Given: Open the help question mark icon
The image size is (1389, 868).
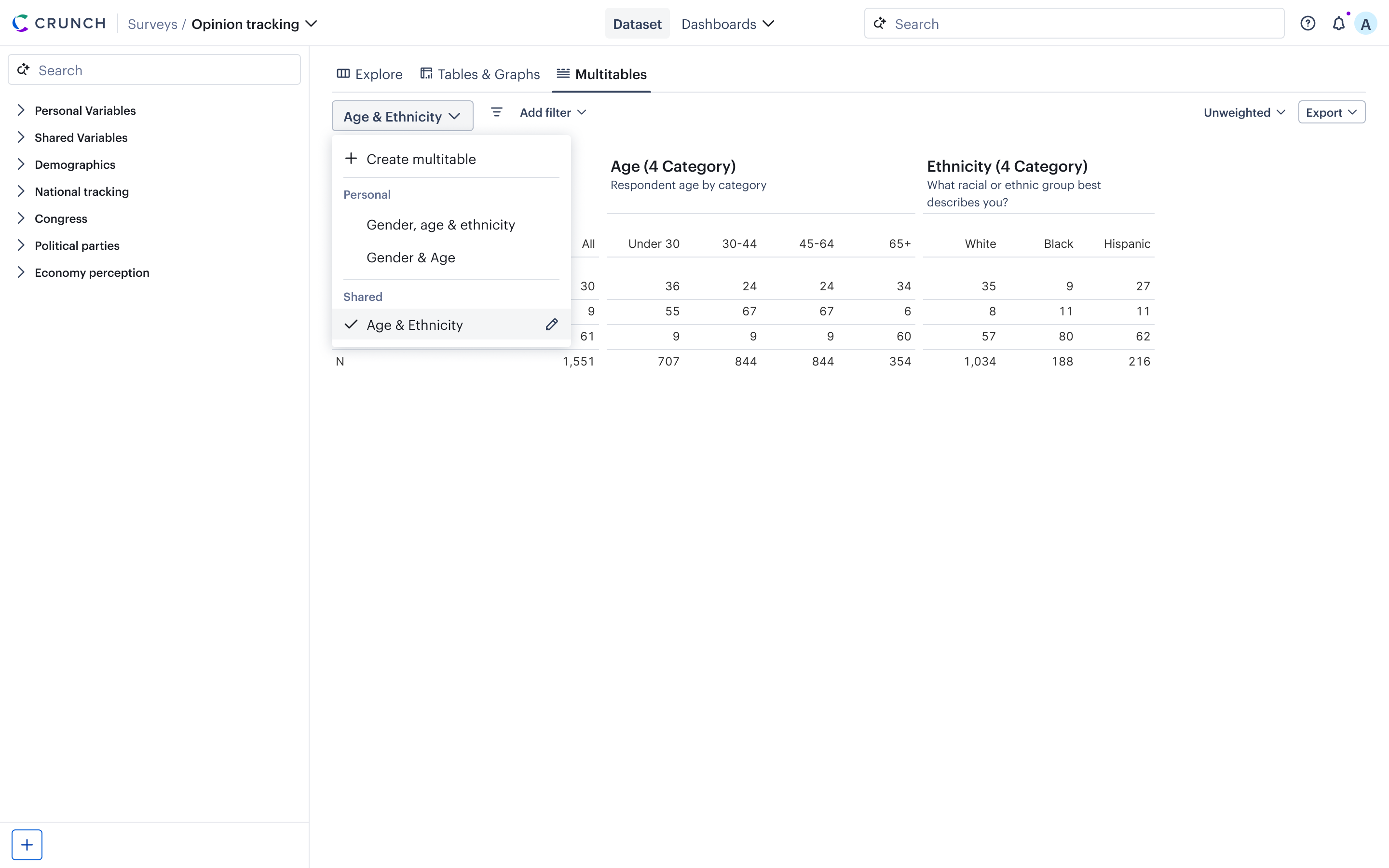Looking at the screenshot, I should pos(1307,24).
